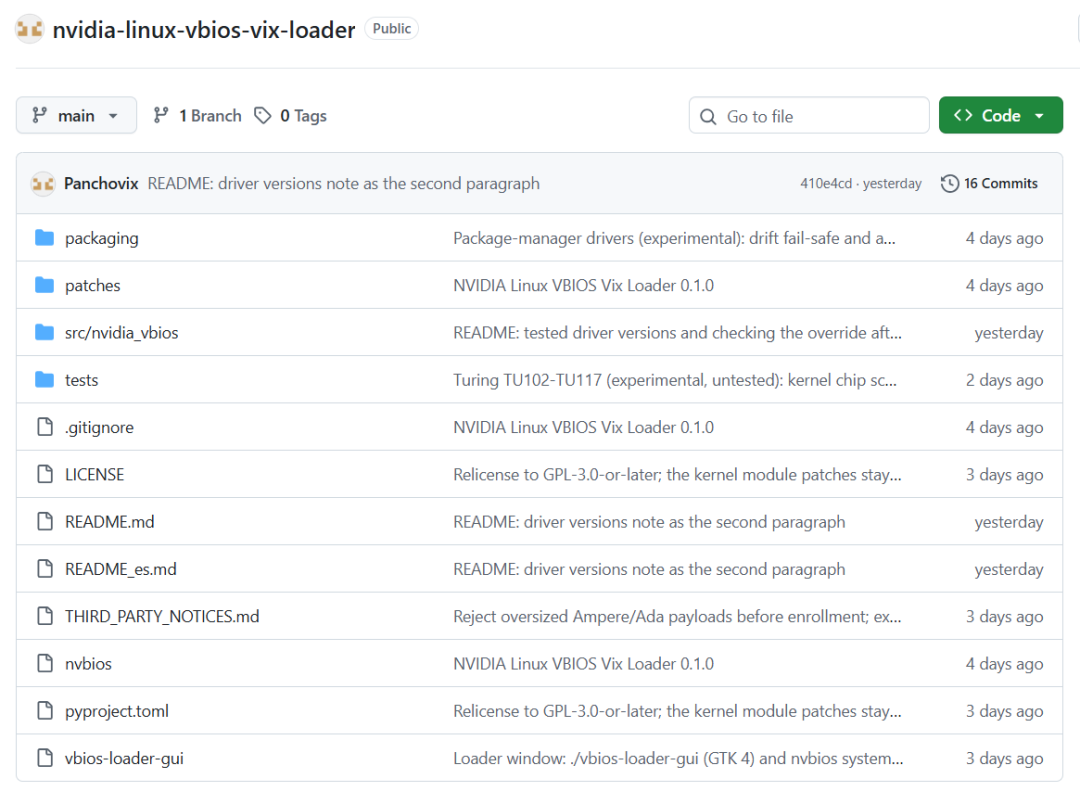Focus the Go to file search field
1080x791 pixels.
pos(809,116)
